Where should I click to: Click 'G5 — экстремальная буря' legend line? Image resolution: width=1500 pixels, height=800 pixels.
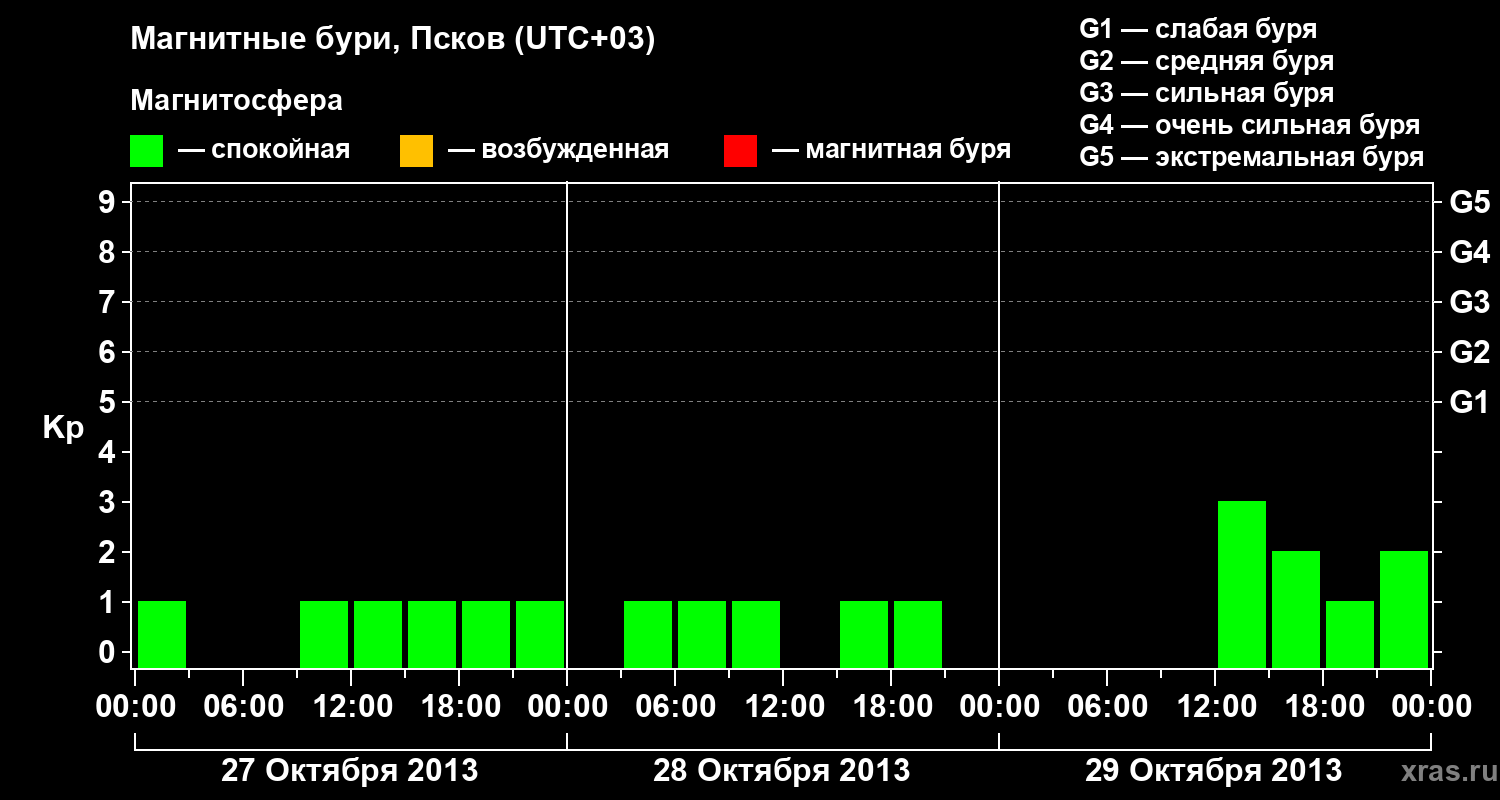(1252, 157)
